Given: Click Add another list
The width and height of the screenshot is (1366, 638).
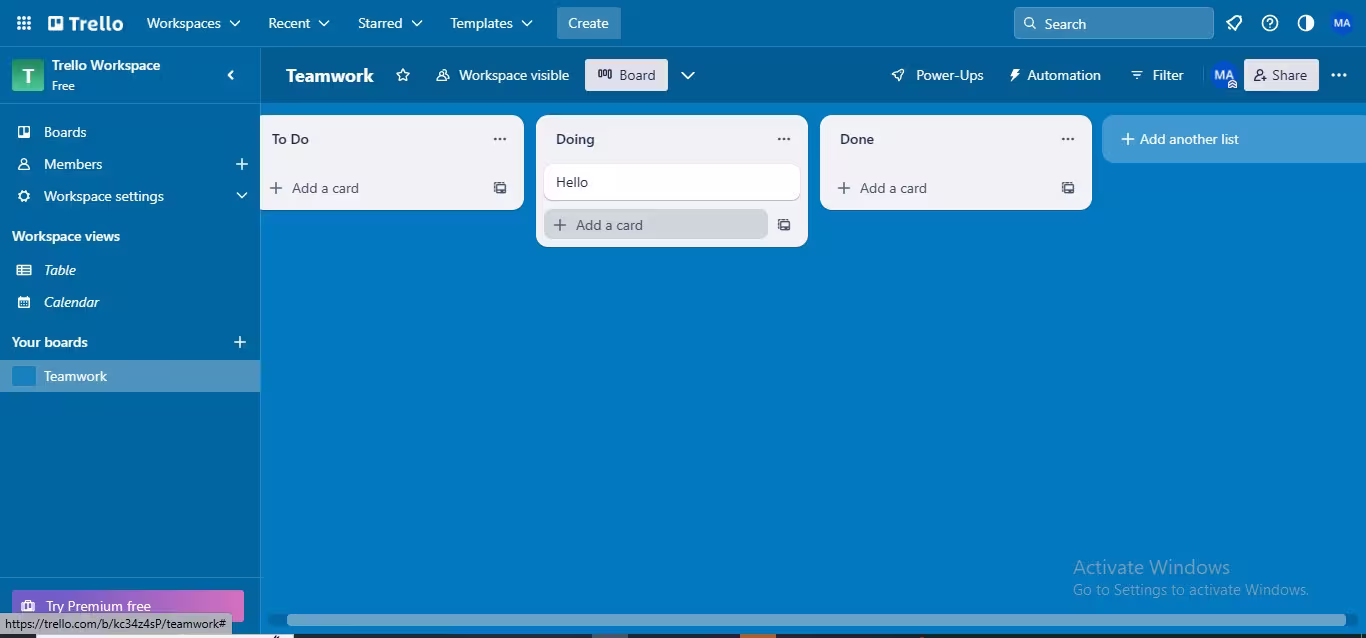Looking at the screenshot, I should (x=1234, y=139).
